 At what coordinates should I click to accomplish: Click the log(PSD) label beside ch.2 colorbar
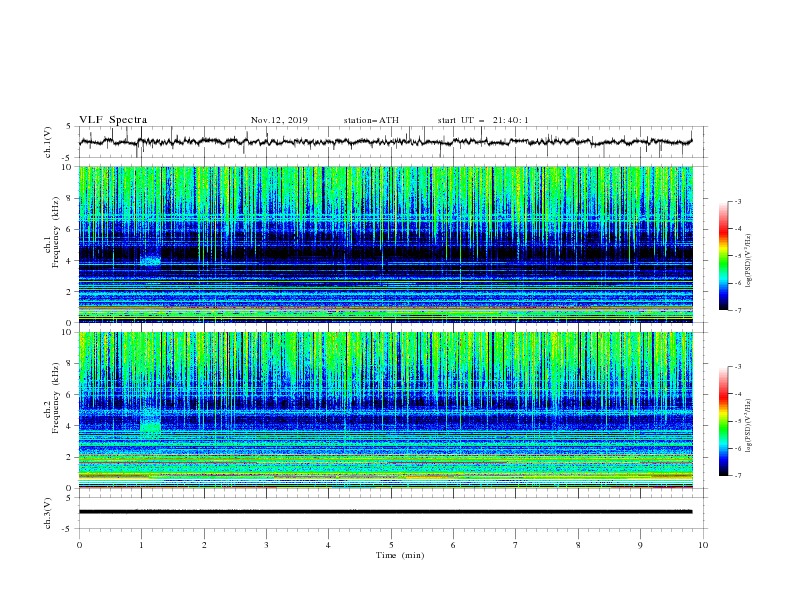pyautogui.click(x=749, y=426)
